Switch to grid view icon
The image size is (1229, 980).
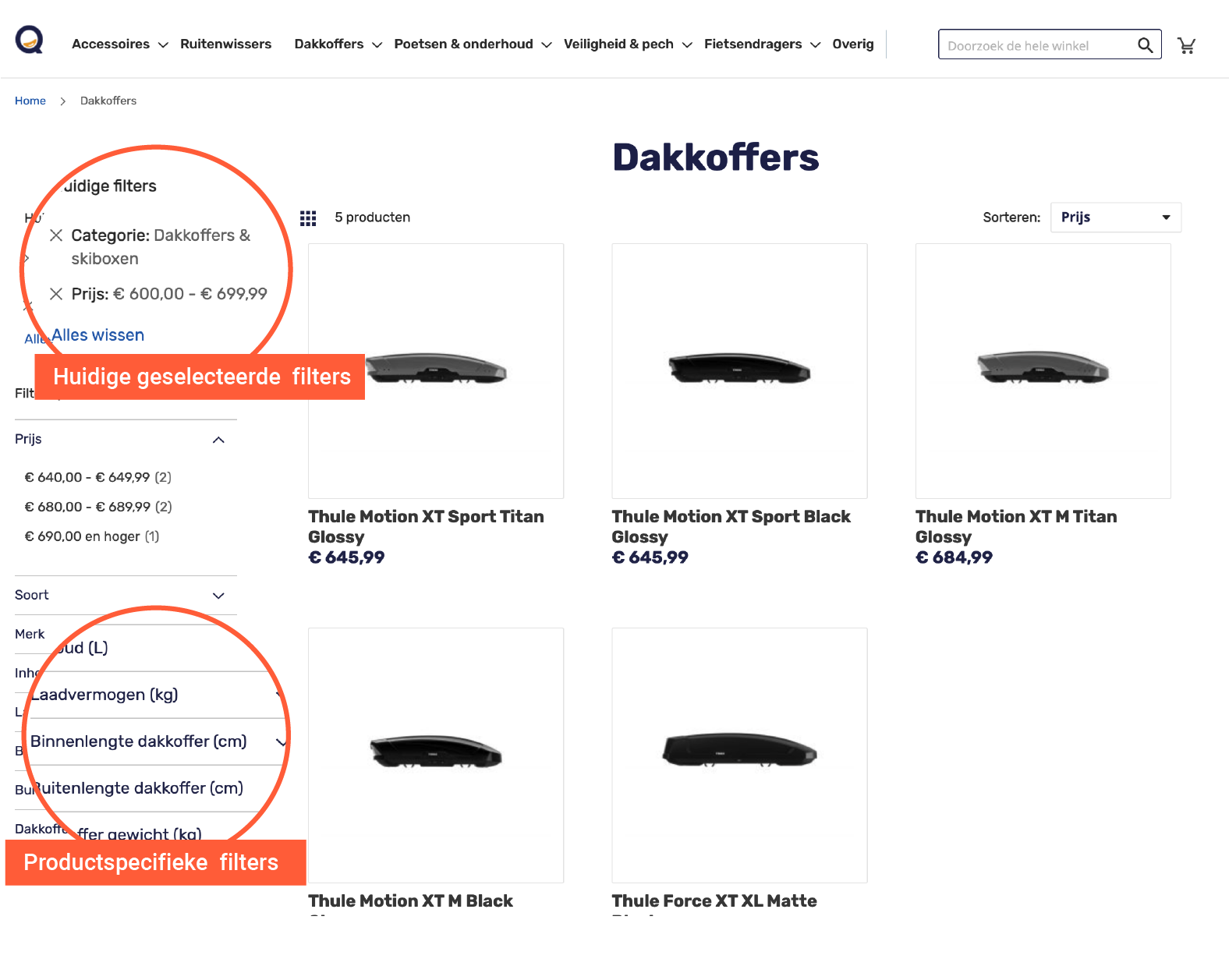[308, 218]
